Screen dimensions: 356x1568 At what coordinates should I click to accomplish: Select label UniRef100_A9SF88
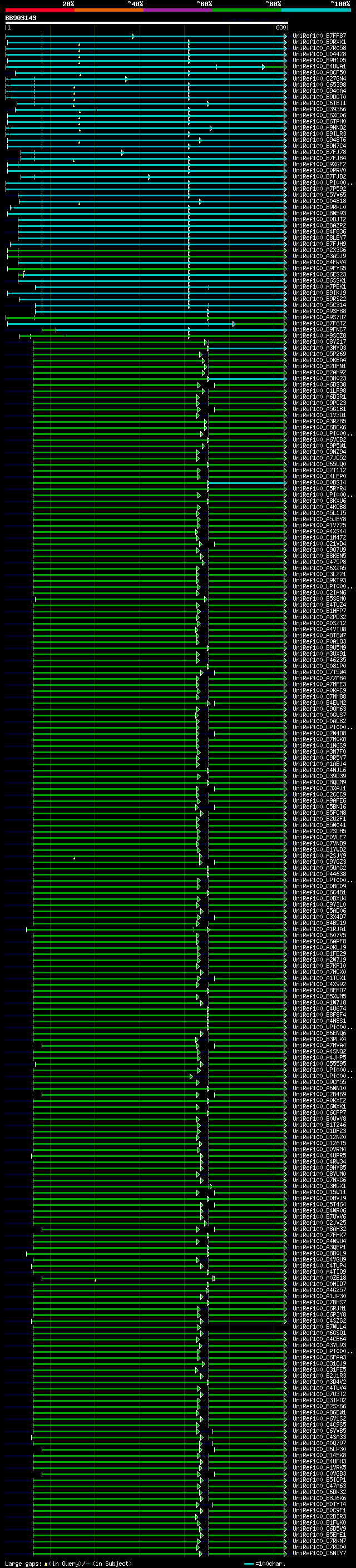point(319,311)
